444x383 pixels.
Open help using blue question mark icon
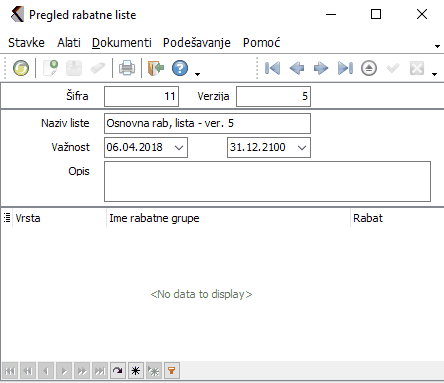pos(180,68)
